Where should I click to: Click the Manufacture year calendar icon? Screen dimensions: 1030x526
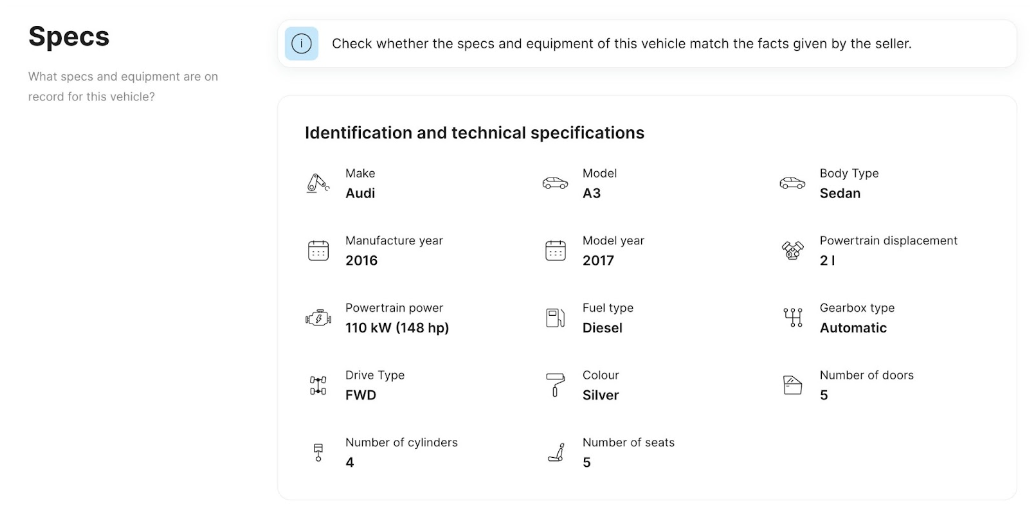point(319,251)
